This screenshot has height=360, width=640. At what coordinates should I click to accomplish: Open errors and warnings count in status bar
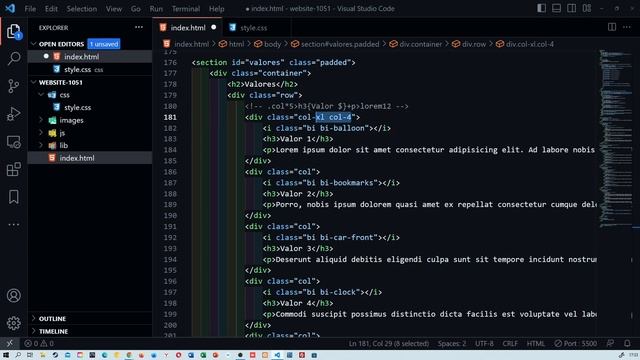[x=39, y=343]
